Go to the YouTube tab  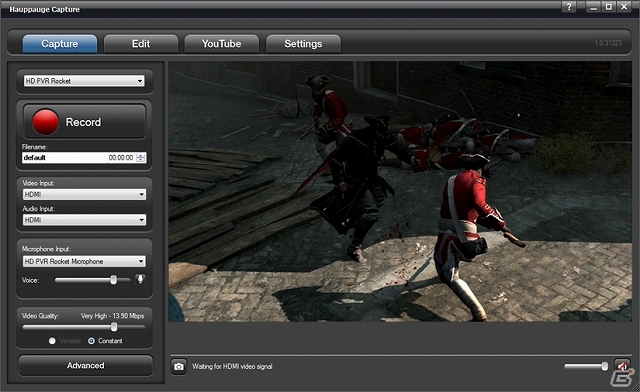tap(222, 44)
